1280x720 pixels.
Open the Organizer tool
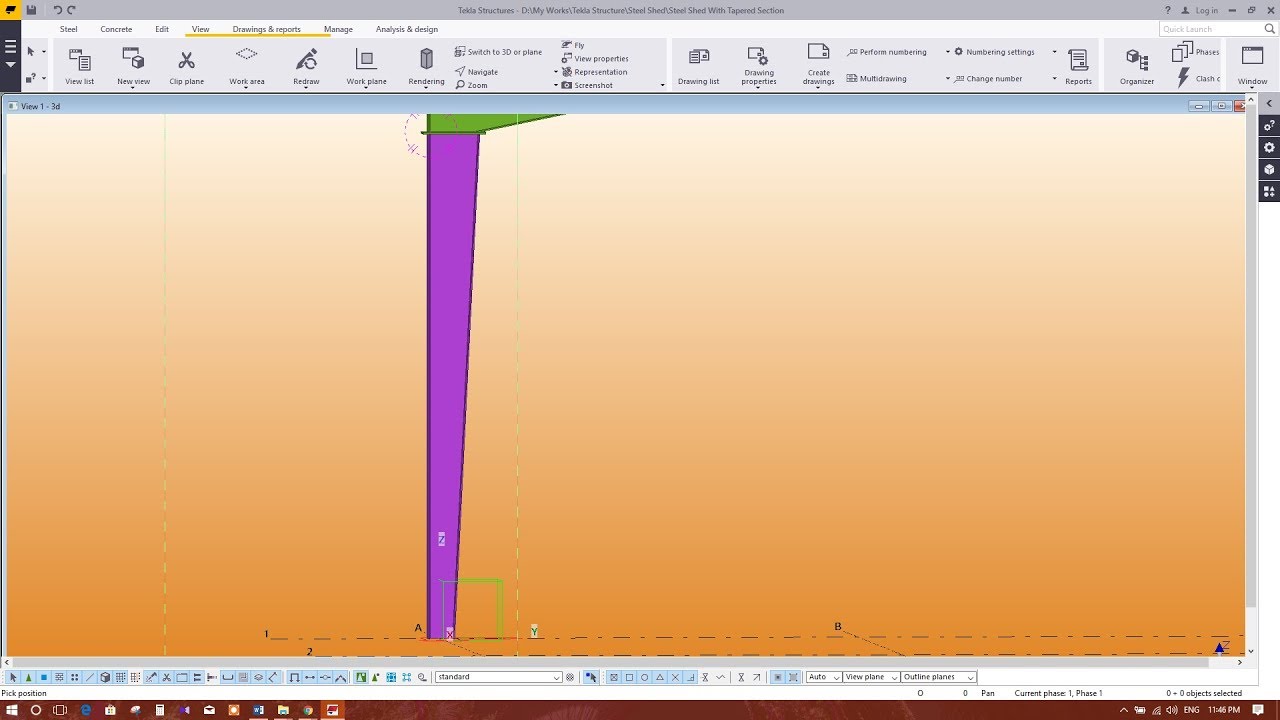tap(1135, 62)
